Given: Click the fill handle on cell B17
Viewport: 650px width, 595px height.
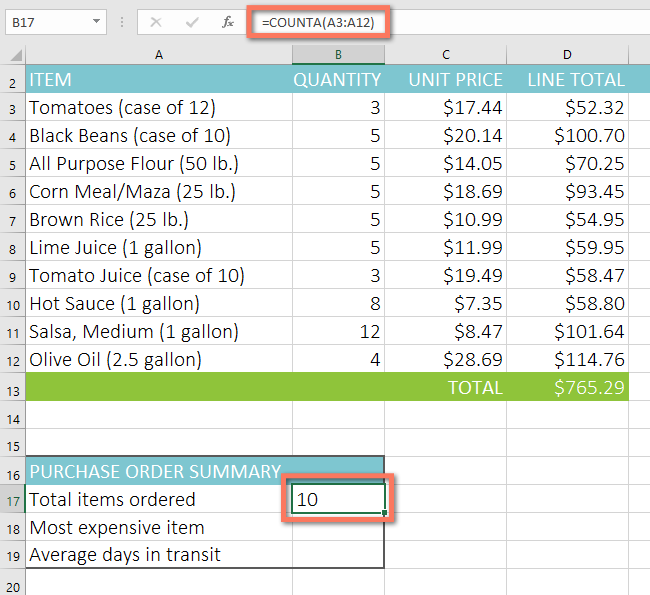Looking at the screenshot, I should tap(384, 514).
